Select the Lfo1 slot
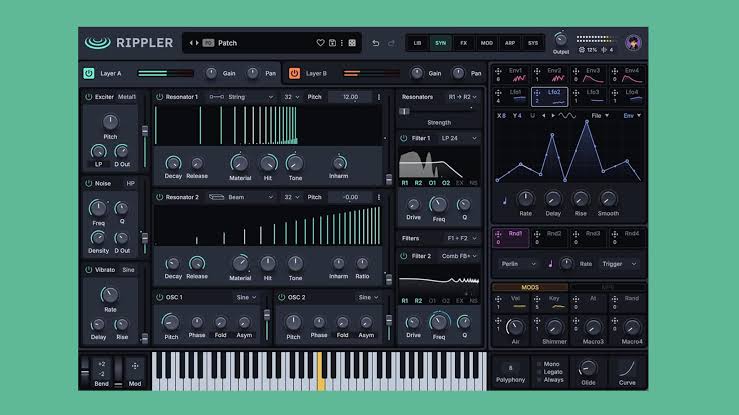This screenshot has height=415, width=739. pos(511,96)
